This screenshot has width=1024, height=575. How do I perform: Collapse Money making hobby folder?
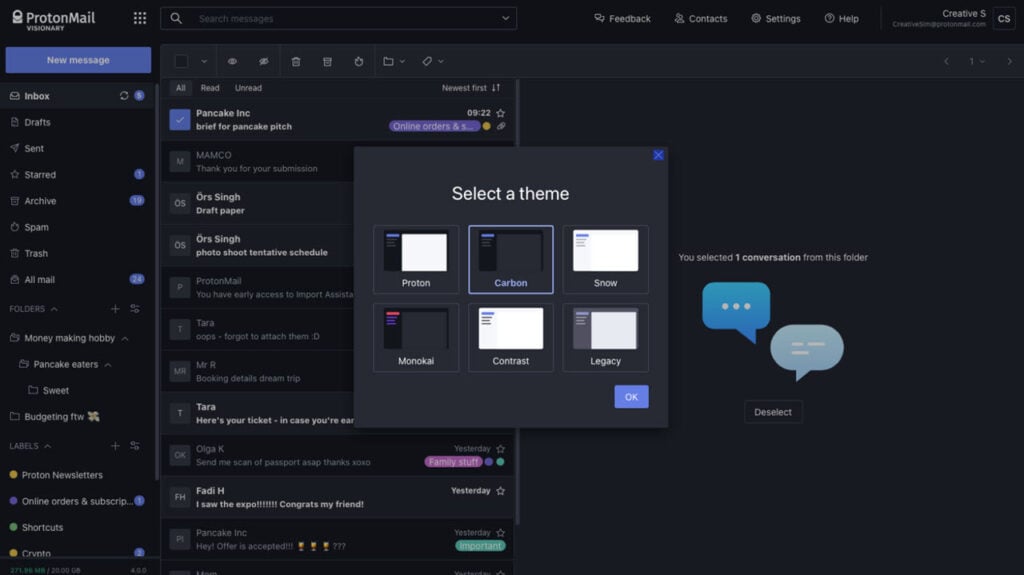click(x=125, y=338)
